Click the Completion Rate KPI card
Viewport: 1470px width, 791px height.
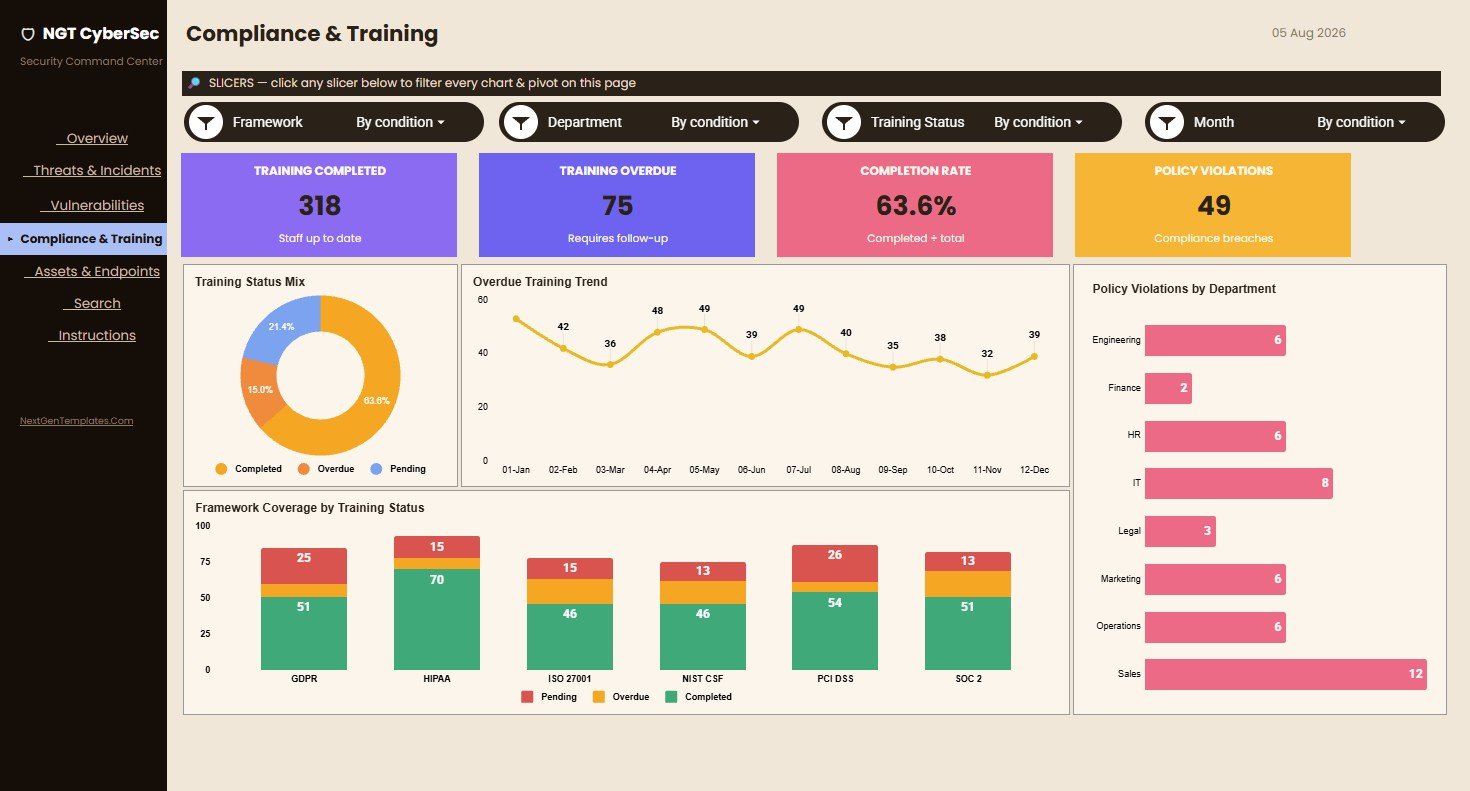click(x=915, y=205)
